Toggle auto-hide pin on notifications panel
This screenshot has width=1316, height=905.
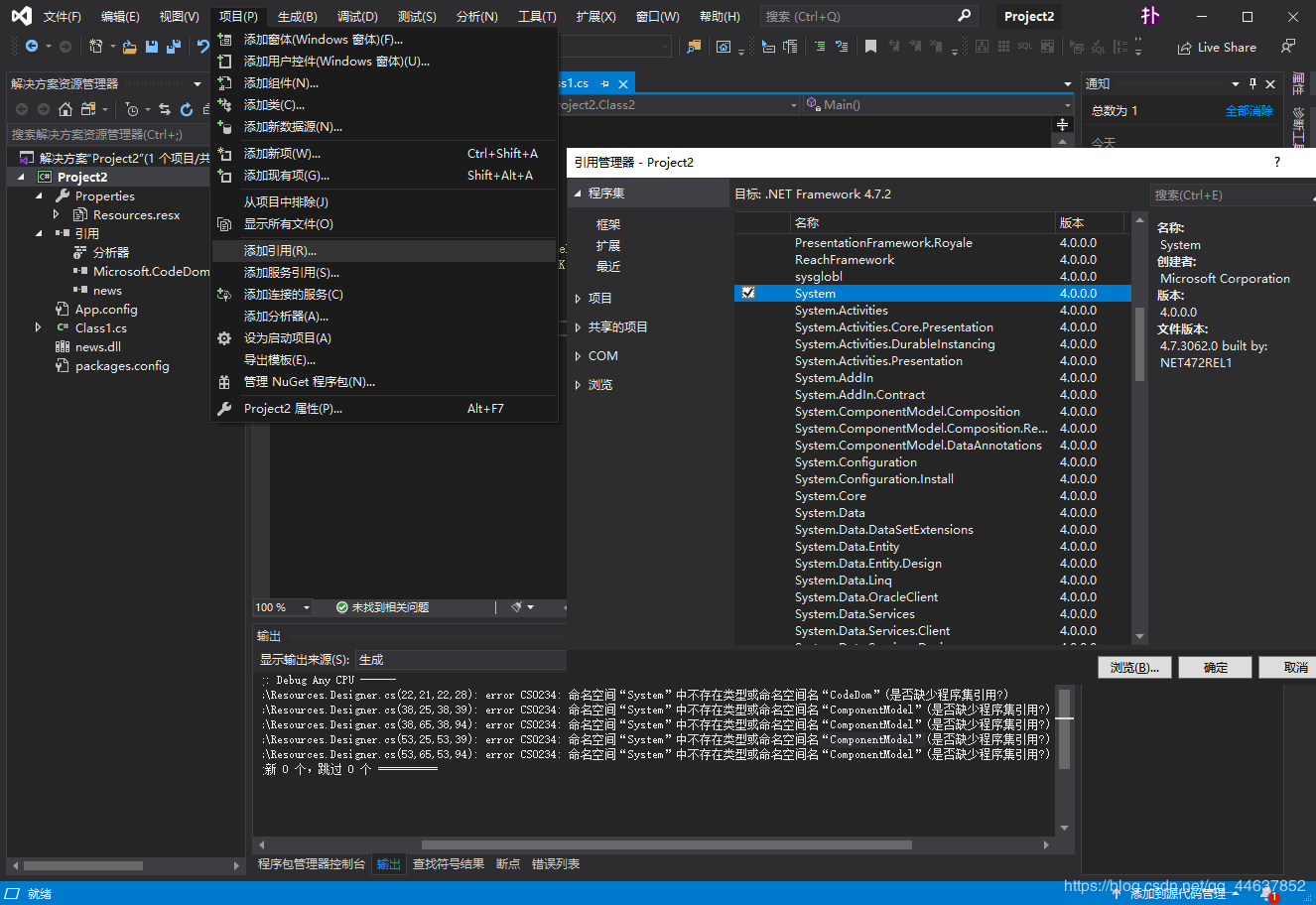[1252, 84]
